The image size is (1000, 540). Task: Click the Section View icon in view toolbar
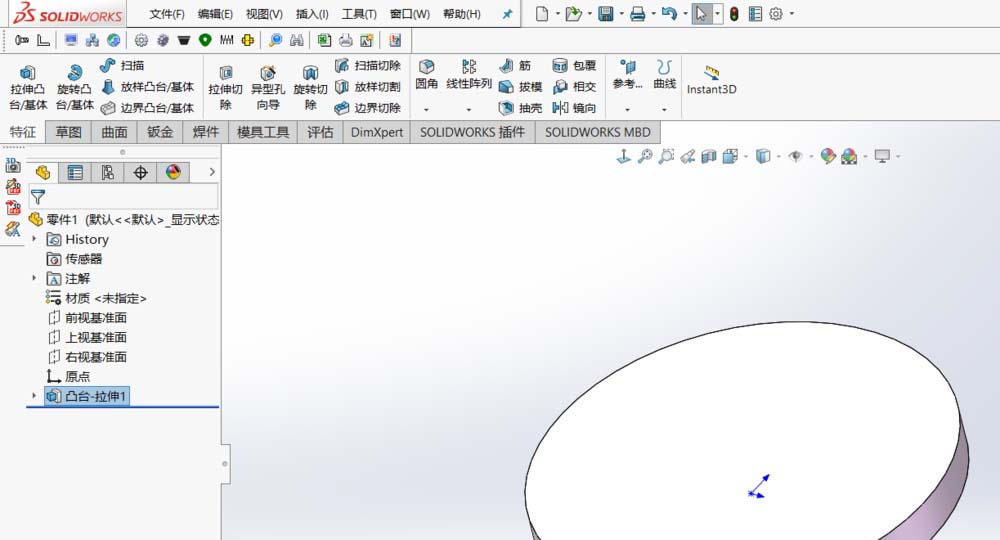tap(709, 156)
